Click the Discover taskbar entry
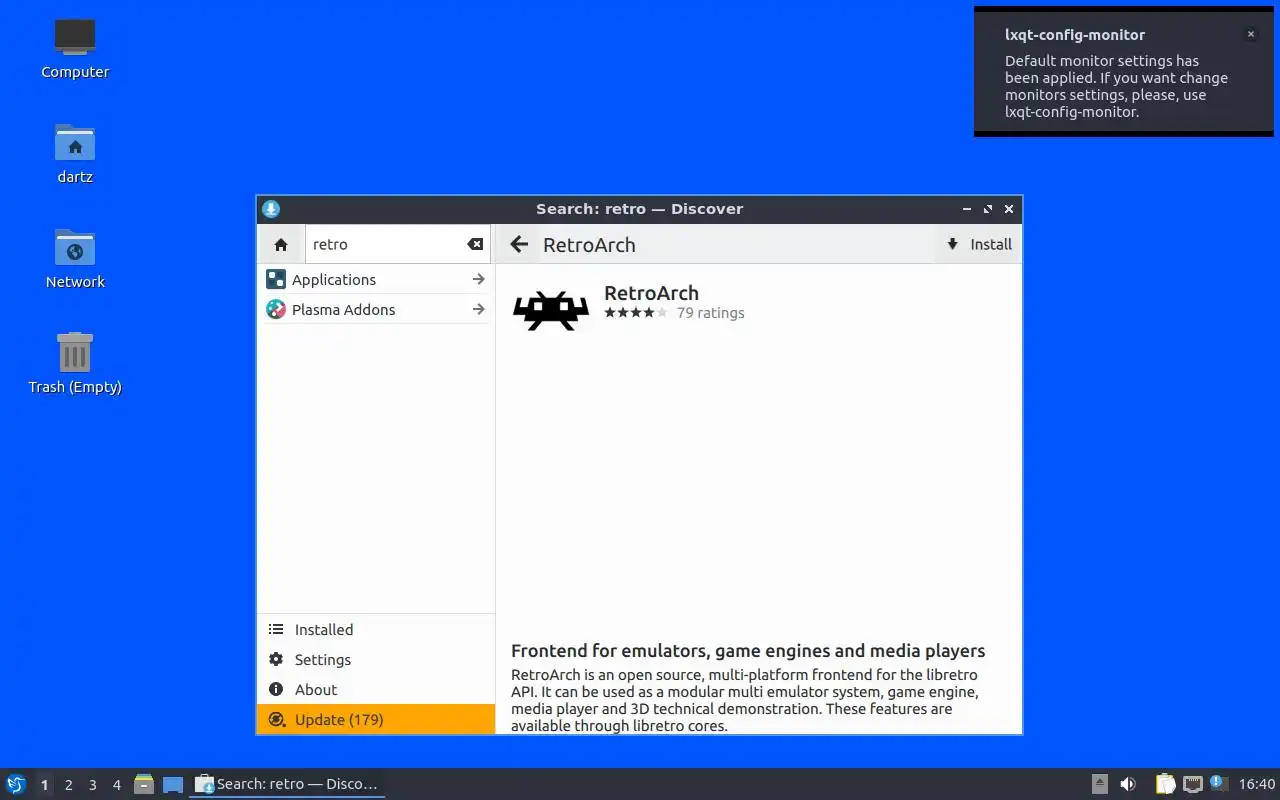This screenshot has width=1280, height=800. pyautogui.click(x=287, y=784)
